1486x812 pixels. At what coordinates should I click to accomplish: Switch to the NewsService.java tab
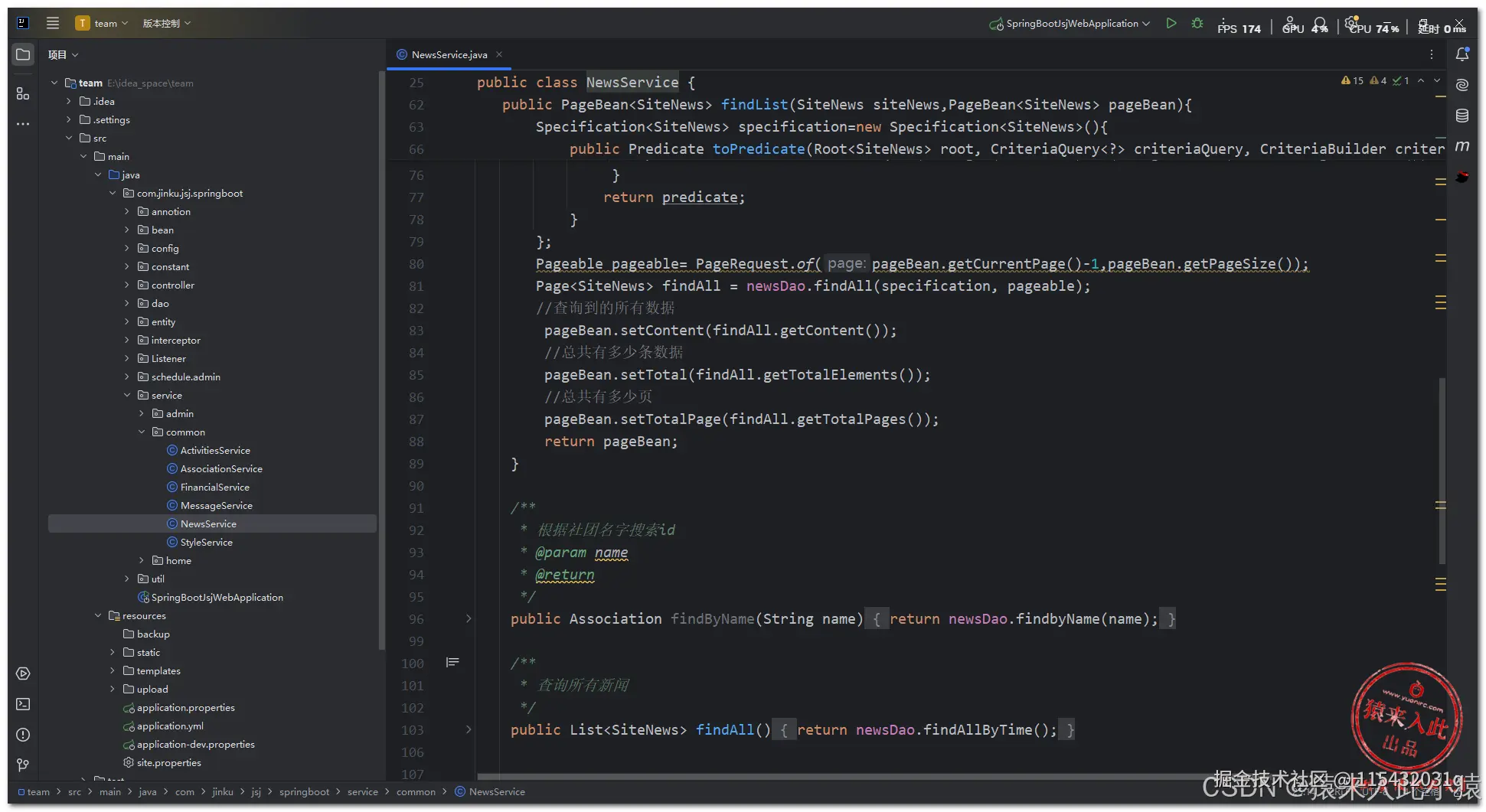[449, 54]
